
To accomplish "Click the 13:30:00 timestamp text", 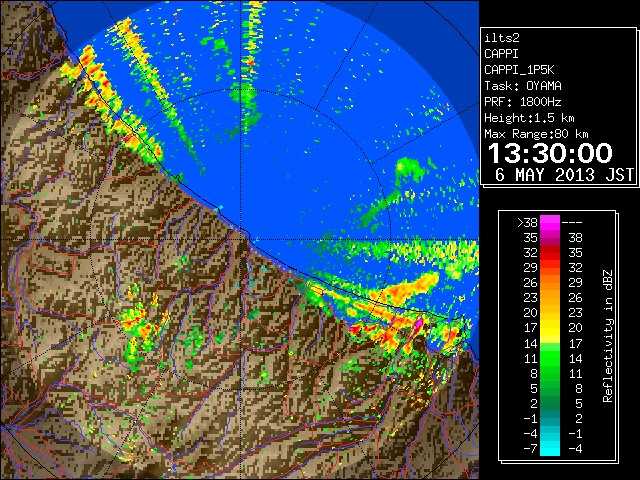I will [550, 153].
